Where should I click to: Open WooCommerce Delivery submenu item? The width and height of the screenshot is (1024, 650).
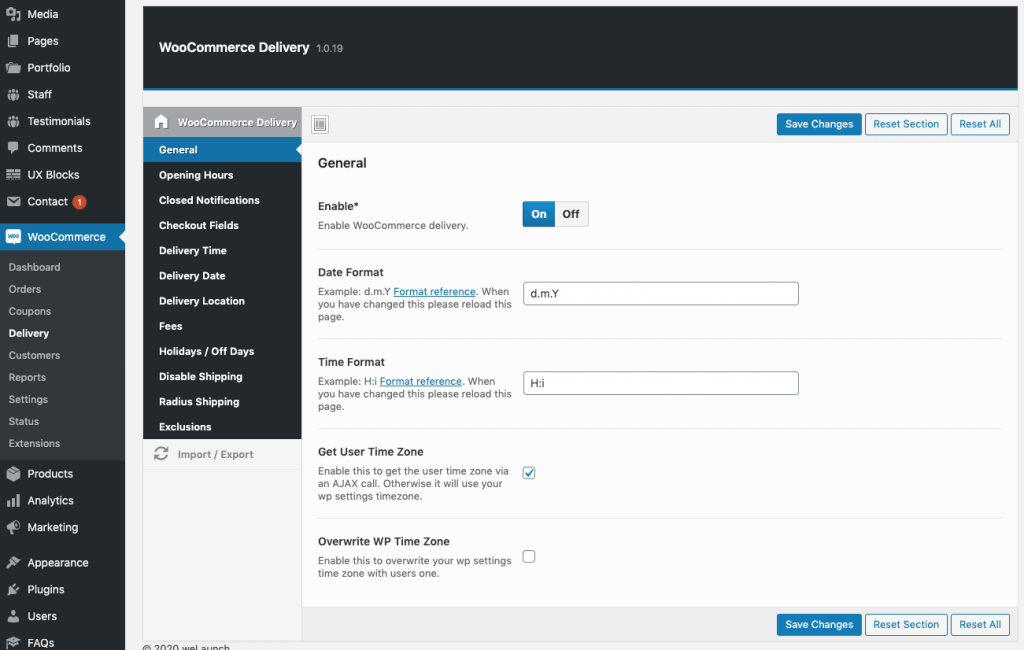click(x=29, y=333)
